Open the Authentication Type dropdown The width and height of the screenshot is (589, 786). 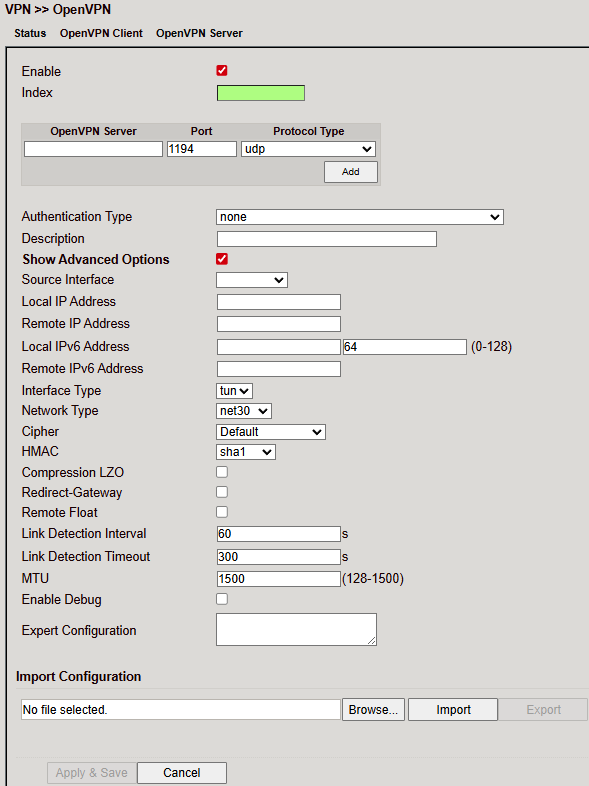(360, 217)
